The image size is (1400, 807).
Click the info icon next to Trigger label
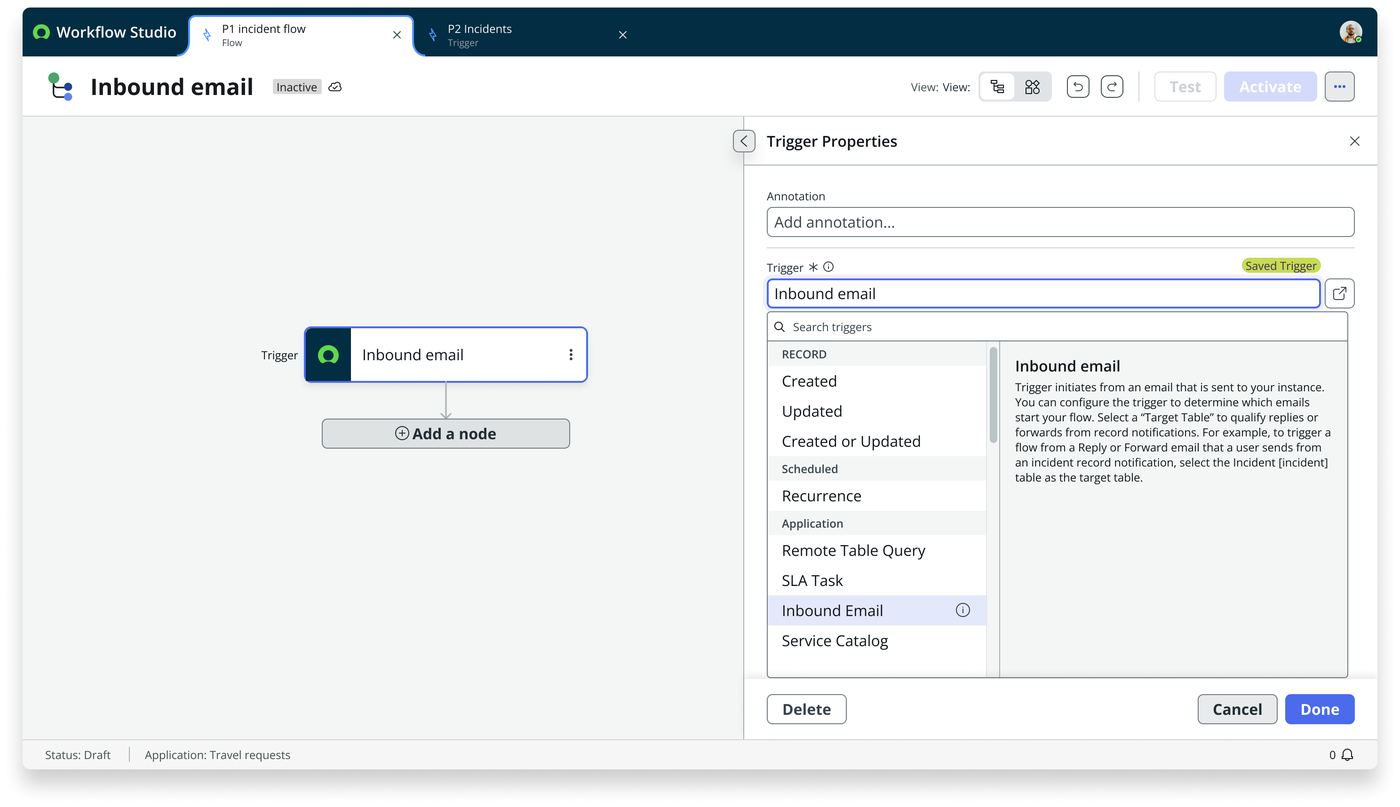click(x=828, y=267)
